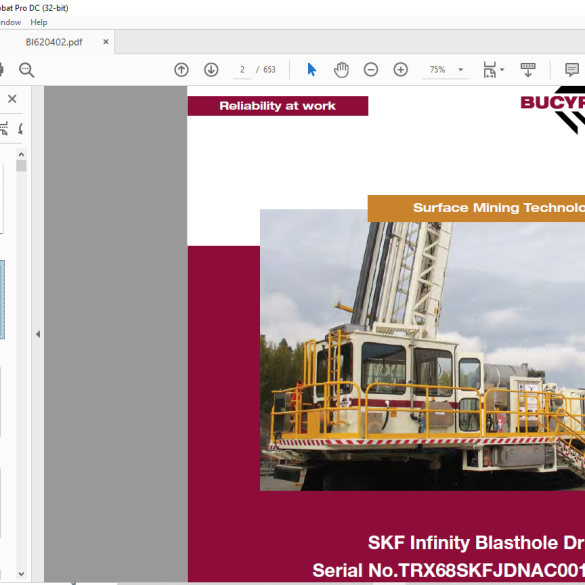Click the Serial No. text line
Viewport: 585px width, 585px height.
[x=448, y=570]
